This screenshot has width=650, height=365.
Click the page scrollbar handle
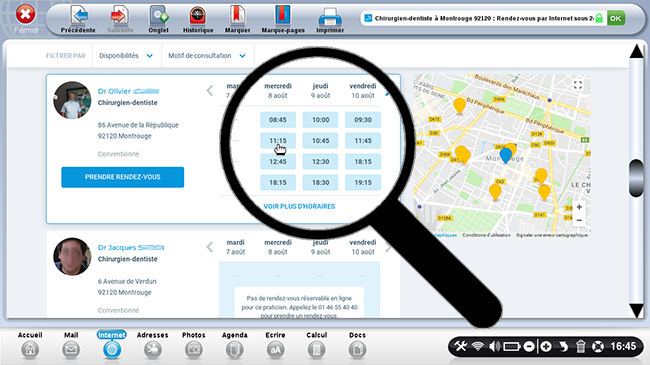coord(636,178)
